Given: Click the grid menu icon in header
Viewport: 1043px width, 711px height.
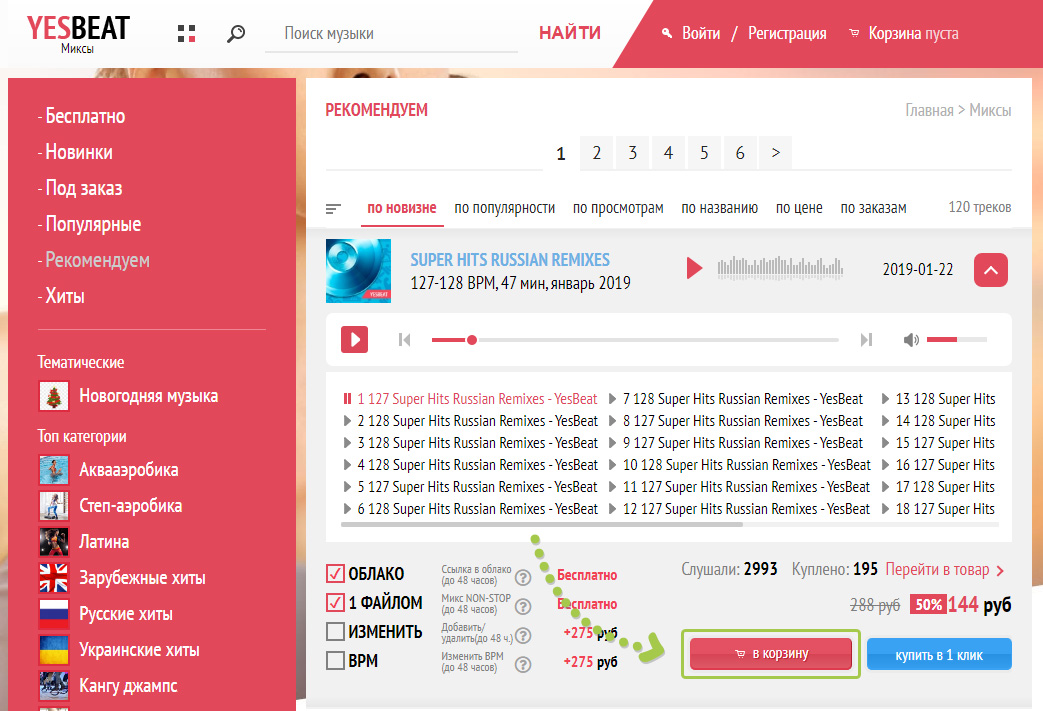Looking at the screenshot, I should 186,34.
